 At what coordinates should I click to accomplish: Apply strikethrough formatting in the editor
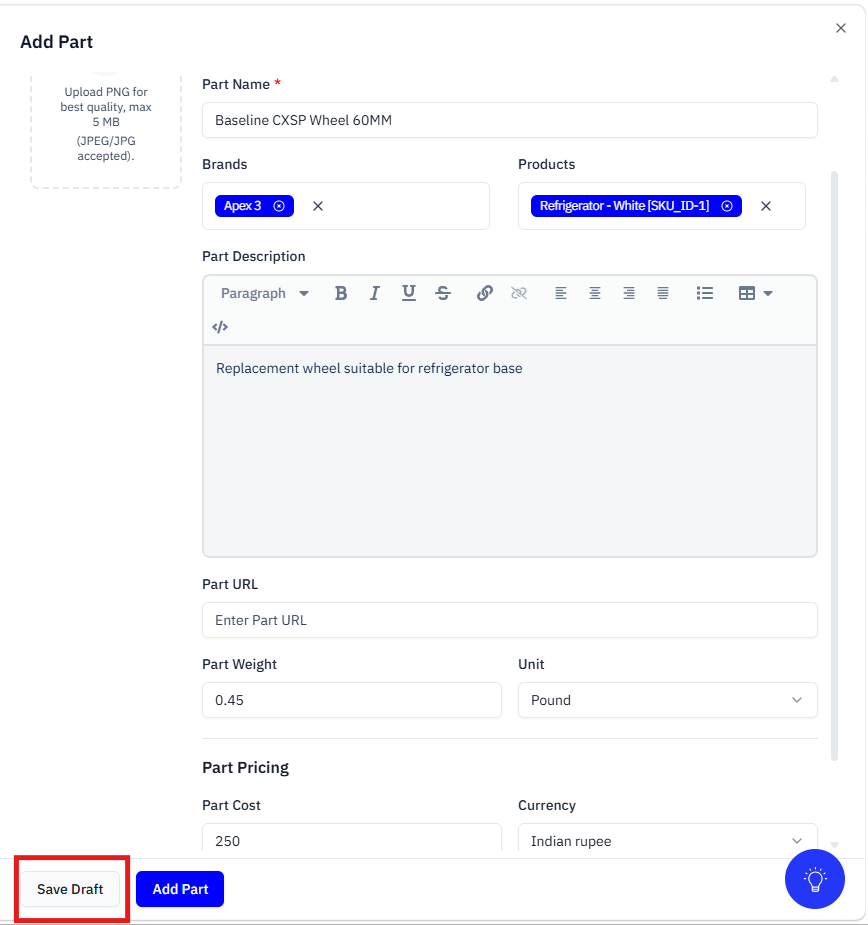tap(443, 293)
